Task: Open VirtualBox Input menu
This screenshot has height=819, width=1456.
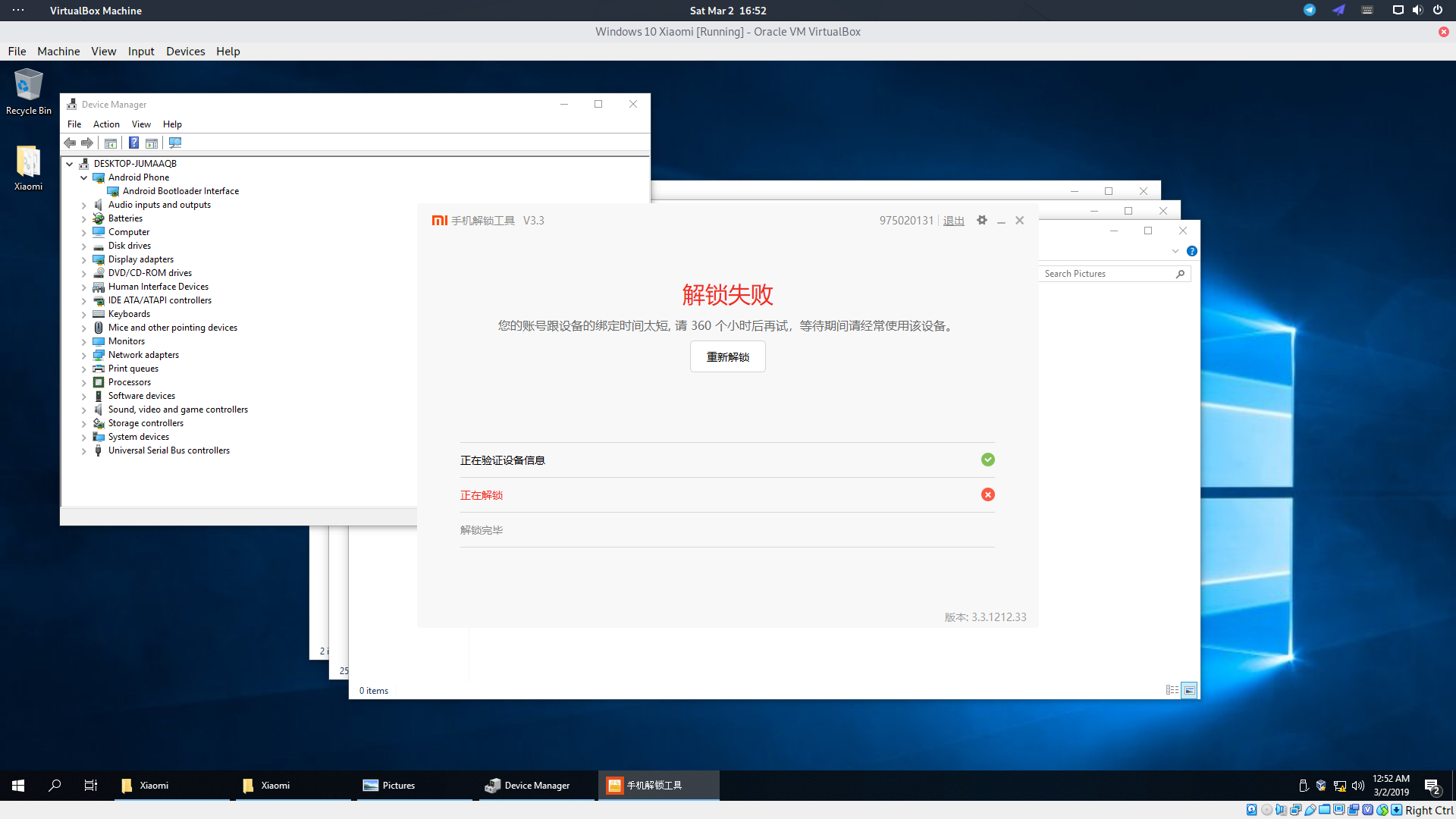Action: [x=141, y=52]
